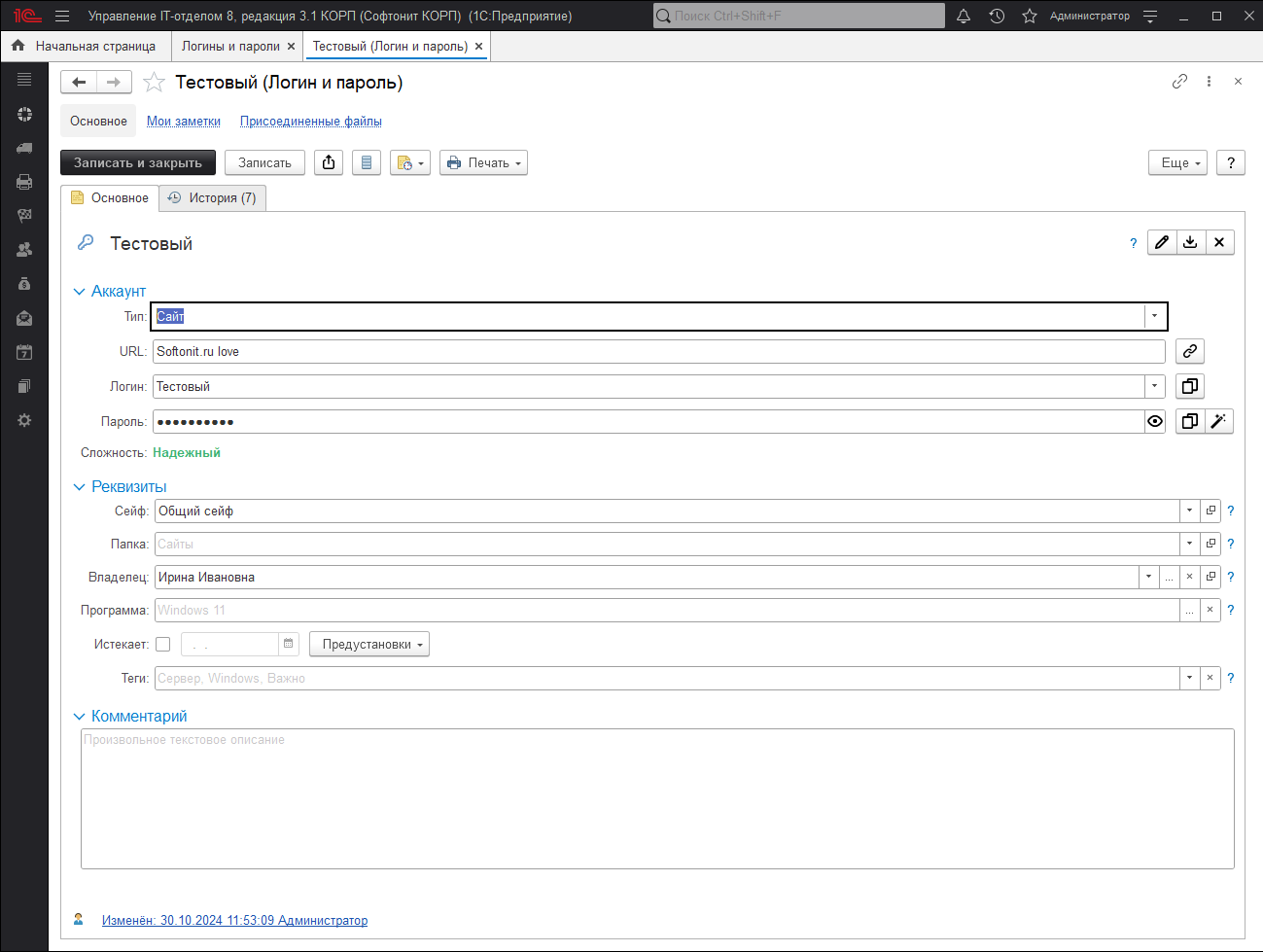Screen dimensions: 1263x952
Task: Add the form to favorites star
Action: (154, 83)
